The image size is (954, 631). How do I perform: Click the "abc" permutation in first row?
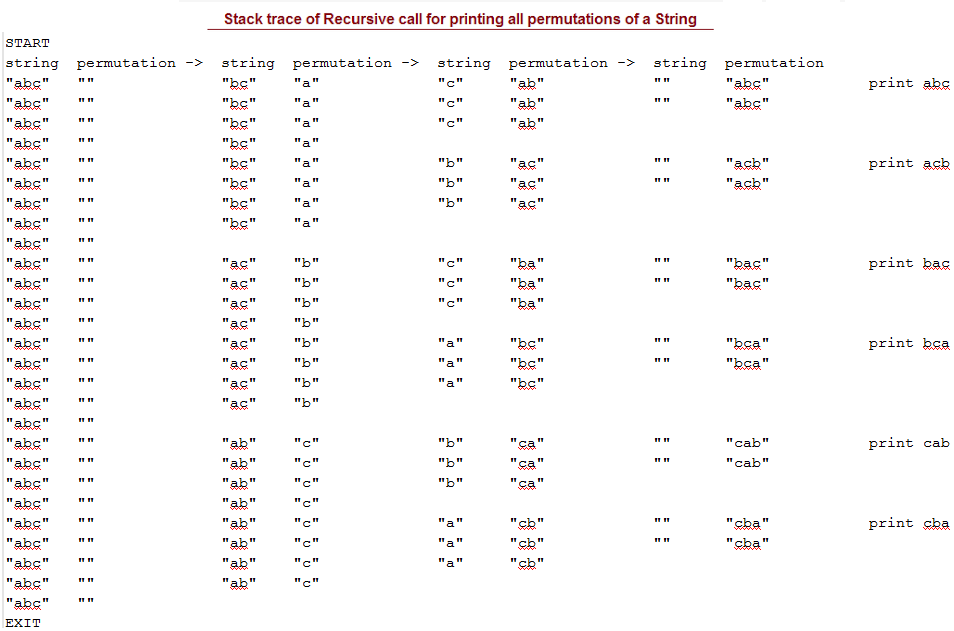click(x=747, y=83)
